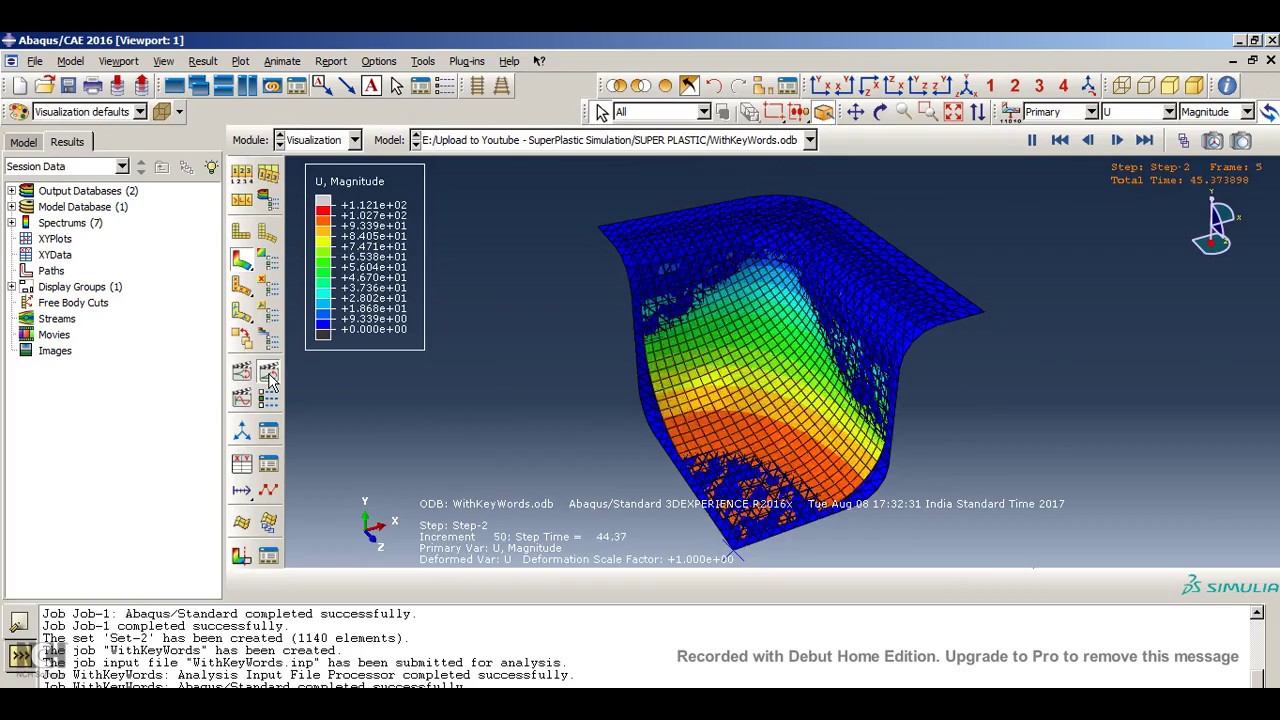Viewport: 1280px width, 720px height.
Task: Select the Rotate View tool
Action: [x=880, y=112]
